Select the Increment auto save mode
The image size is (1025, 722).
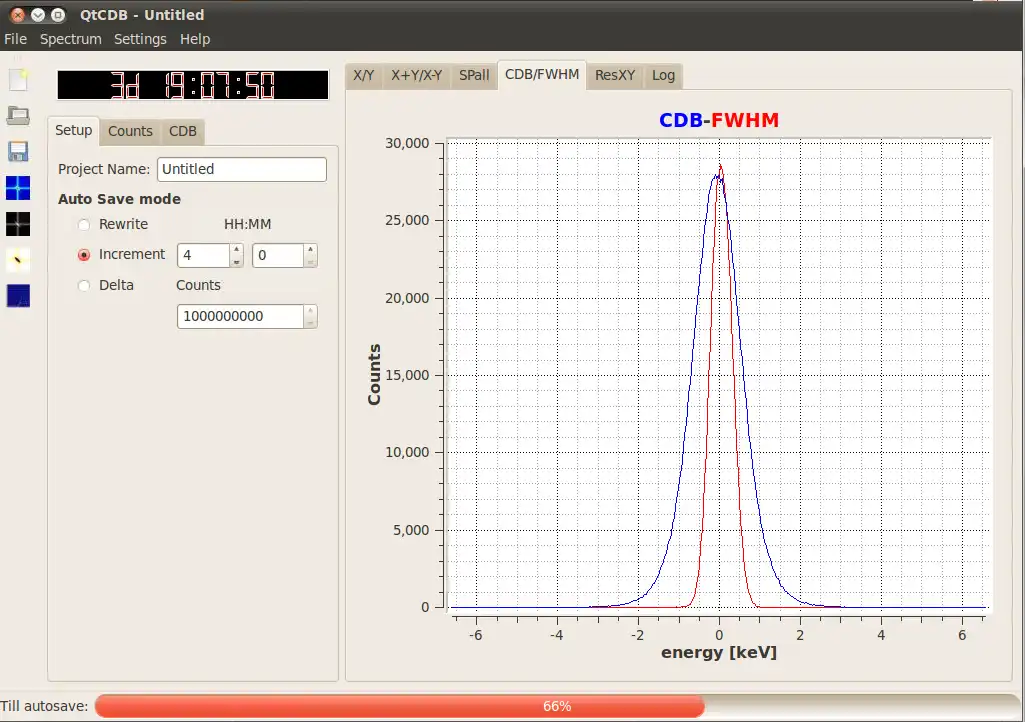click(x=84, y=255)
